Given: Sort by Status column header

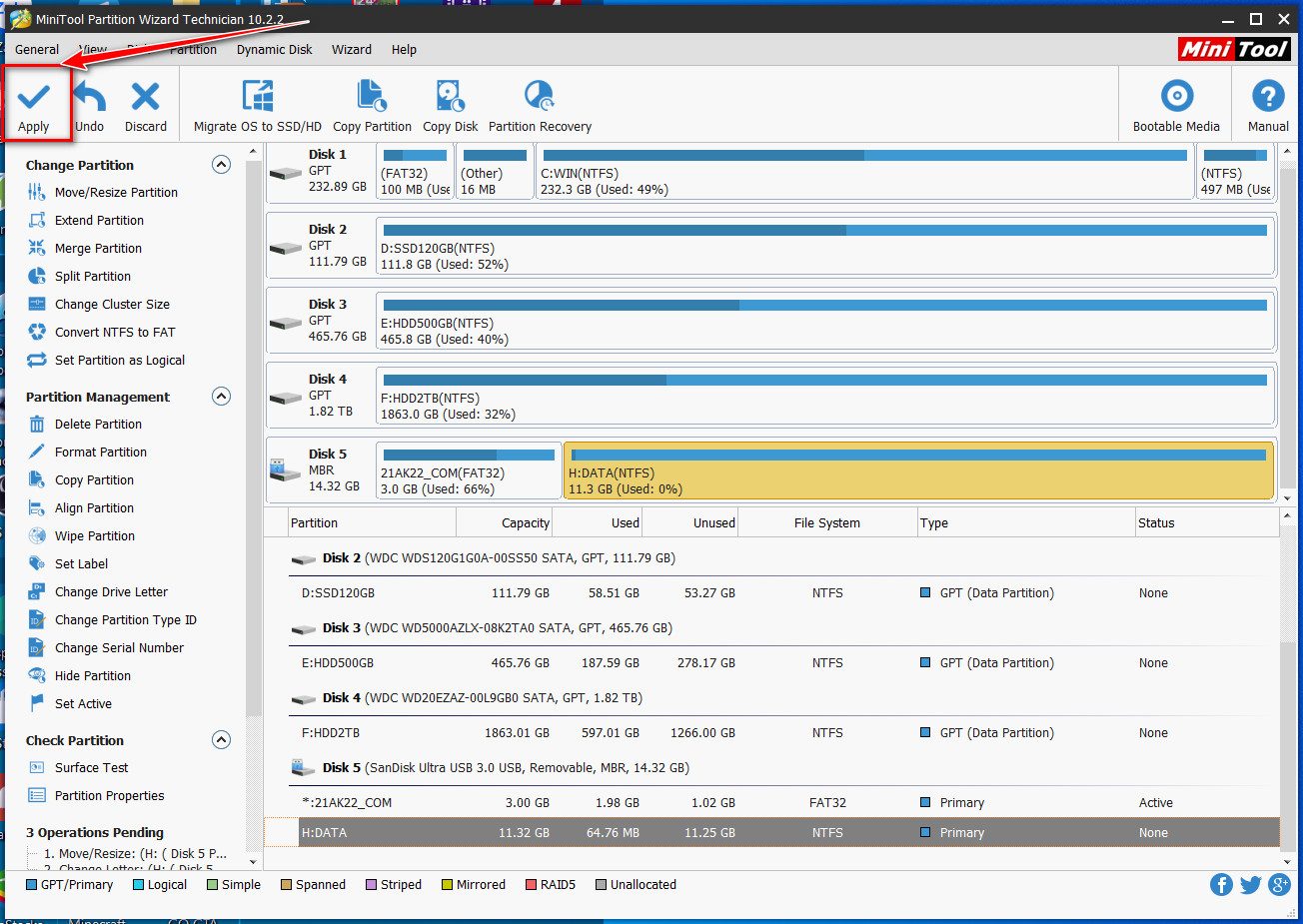Looking at the screenshot, I should (x=1205, y=522).
